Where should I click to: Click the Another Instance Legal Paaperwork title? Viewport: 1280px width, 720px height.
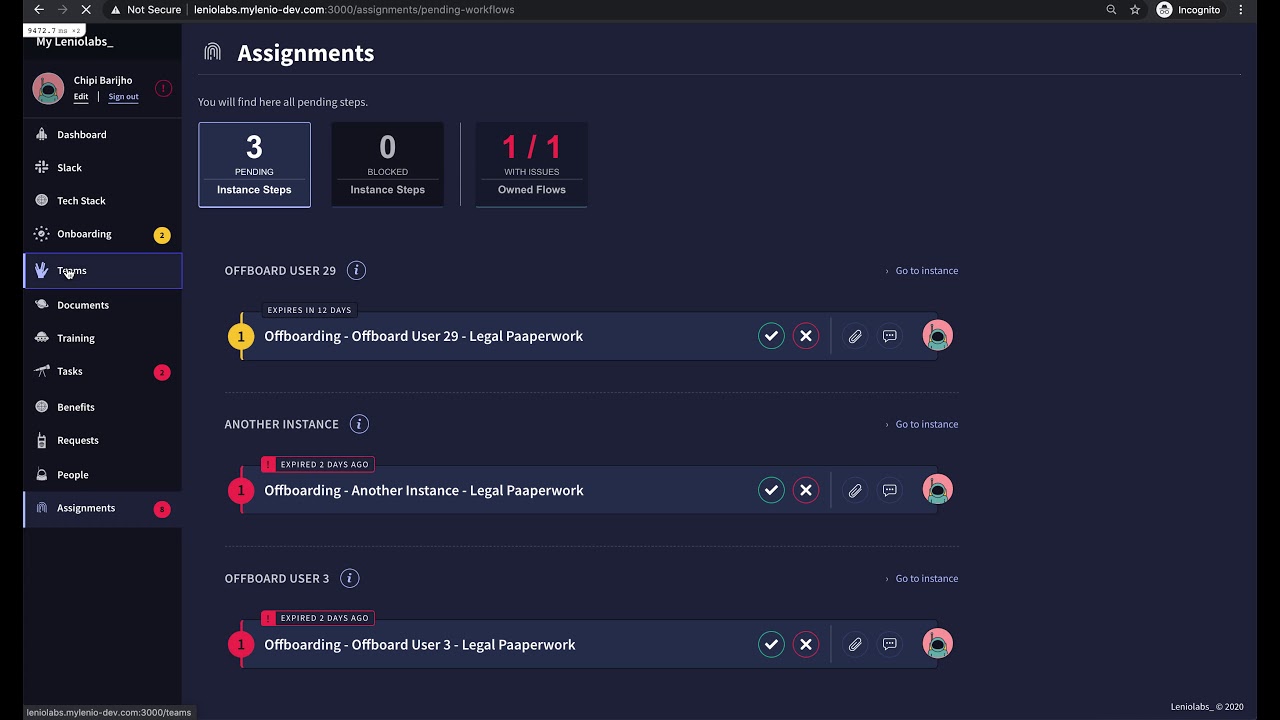(424, 490)
